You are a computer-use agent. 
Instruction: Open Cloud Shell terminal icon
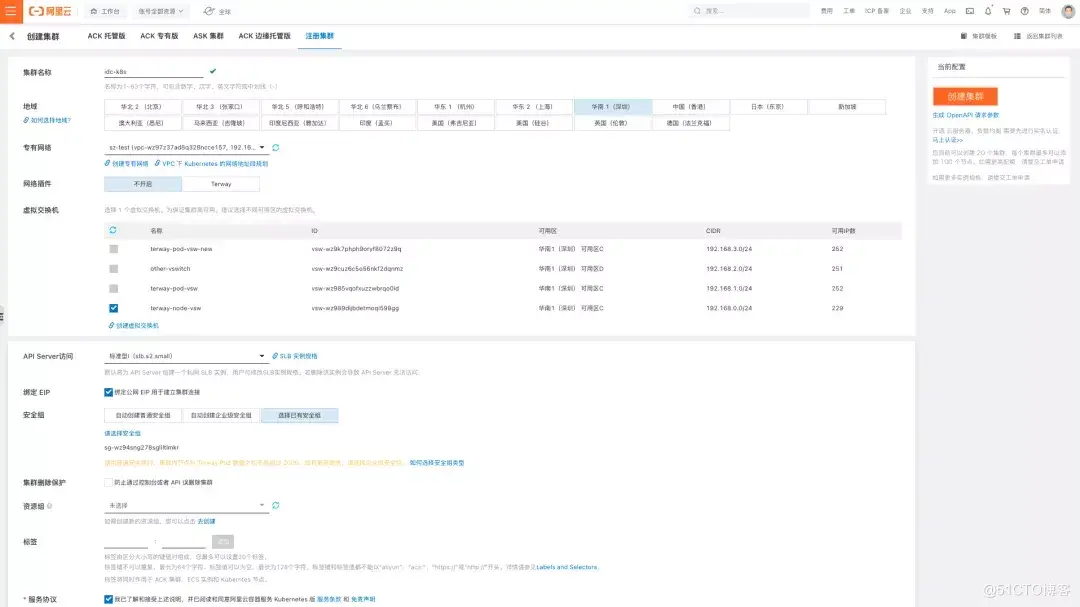(x=970, y=11)
